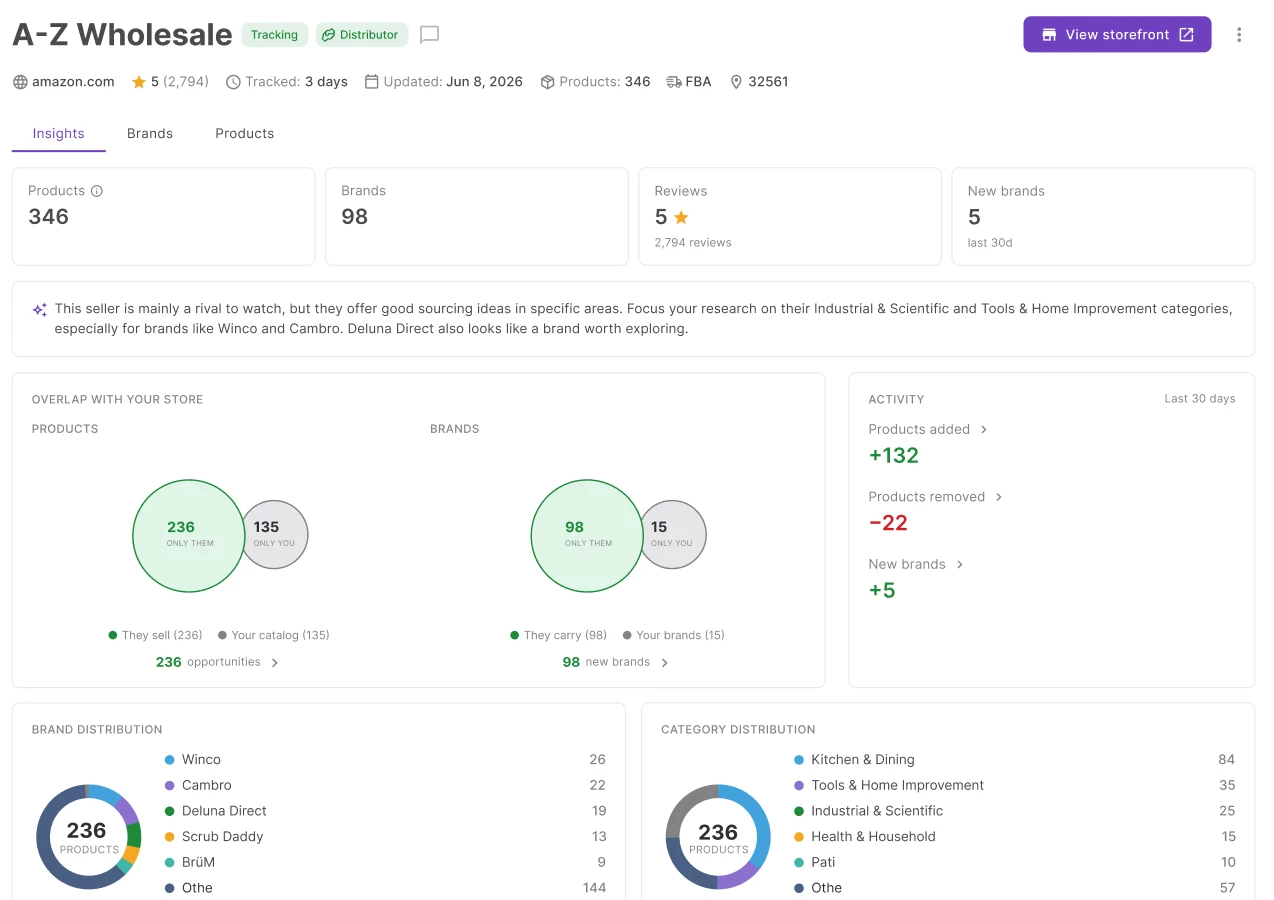1274x900 pixels.
Task: Click the Winco blue color dot
Action: tap(169, 760)
